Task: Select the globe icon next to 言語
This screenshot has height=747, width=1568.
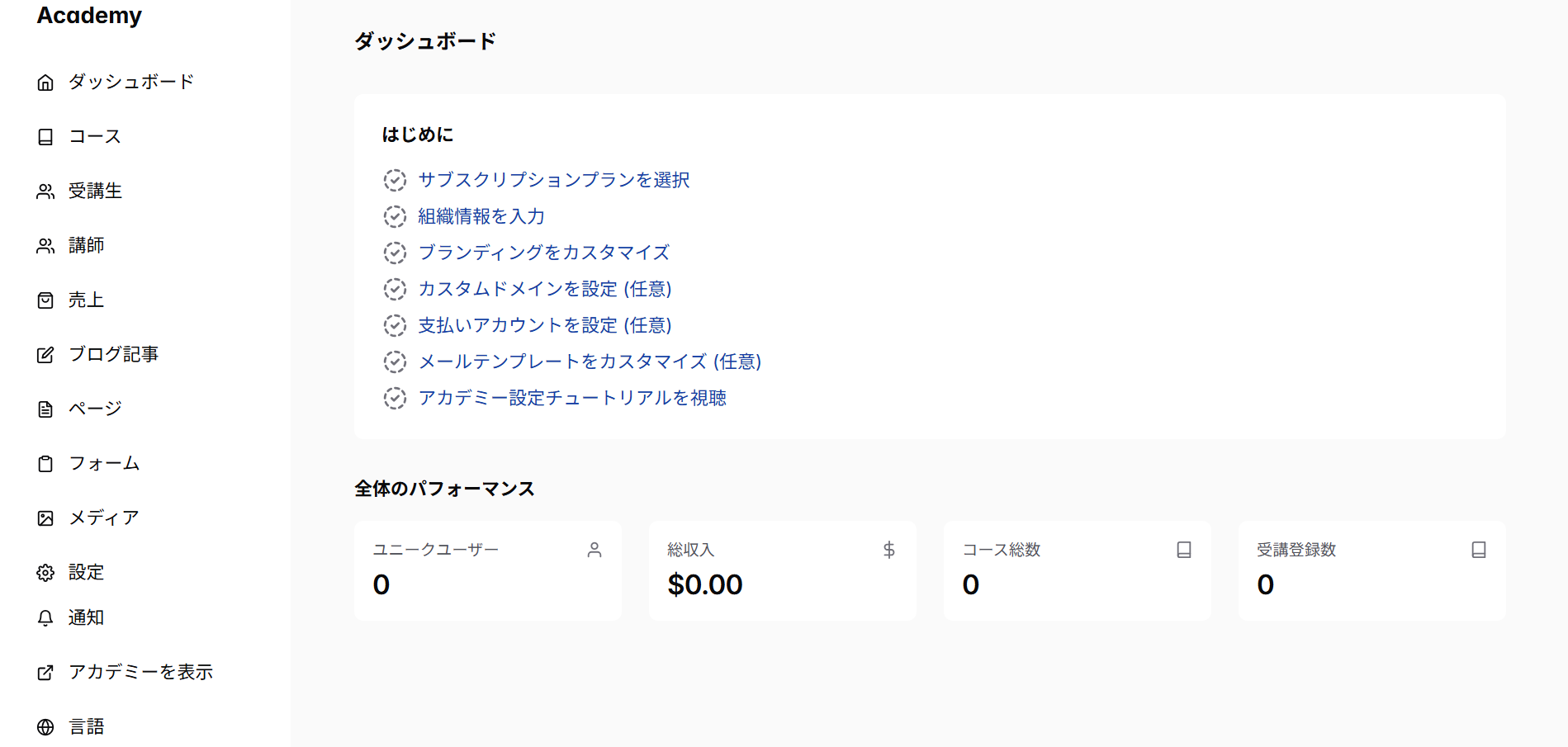Action: [x=45, y=726]
